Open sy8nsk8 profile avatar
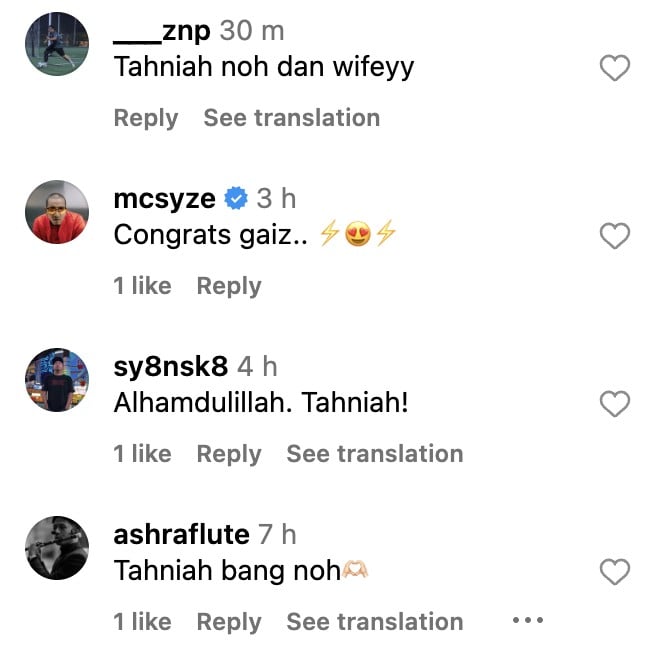The height and width of the screenshot is (666, 654). point(57,380)
